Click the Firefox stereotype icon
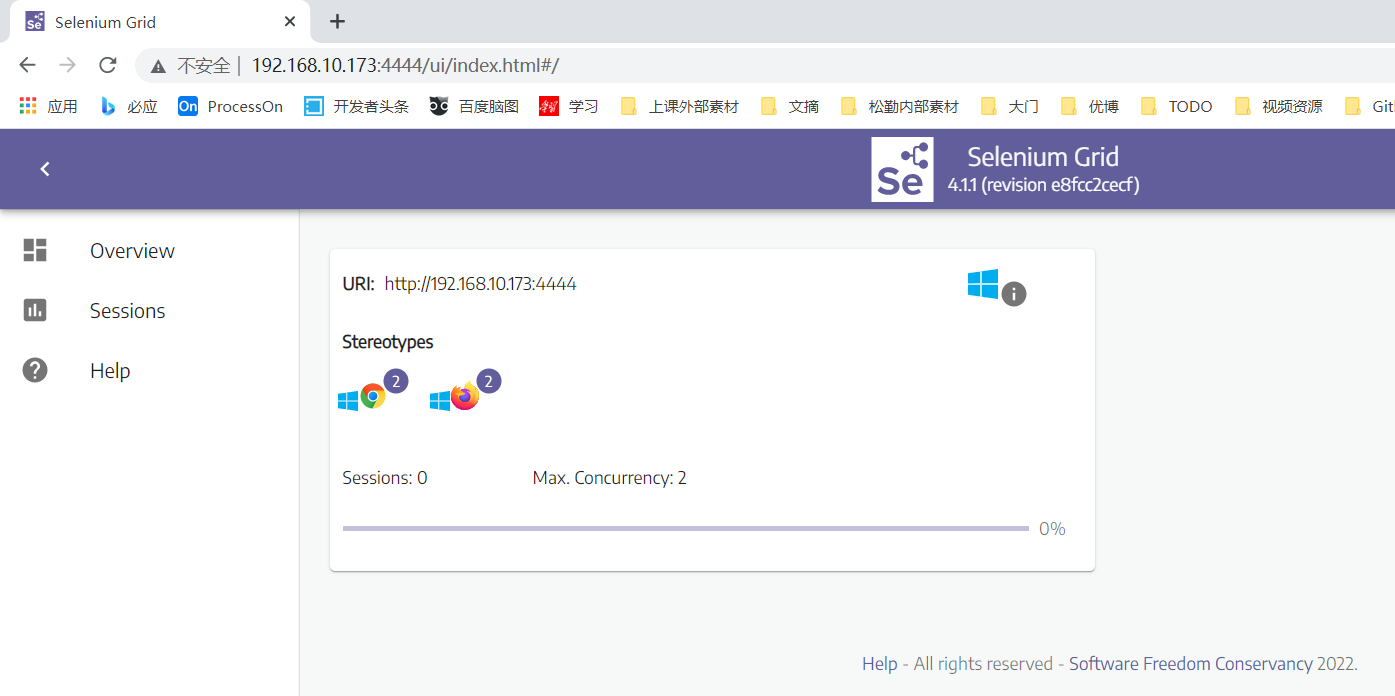The width and height of the screenshot is (1395, 696). pyautogui.click(x=465, y=397)
